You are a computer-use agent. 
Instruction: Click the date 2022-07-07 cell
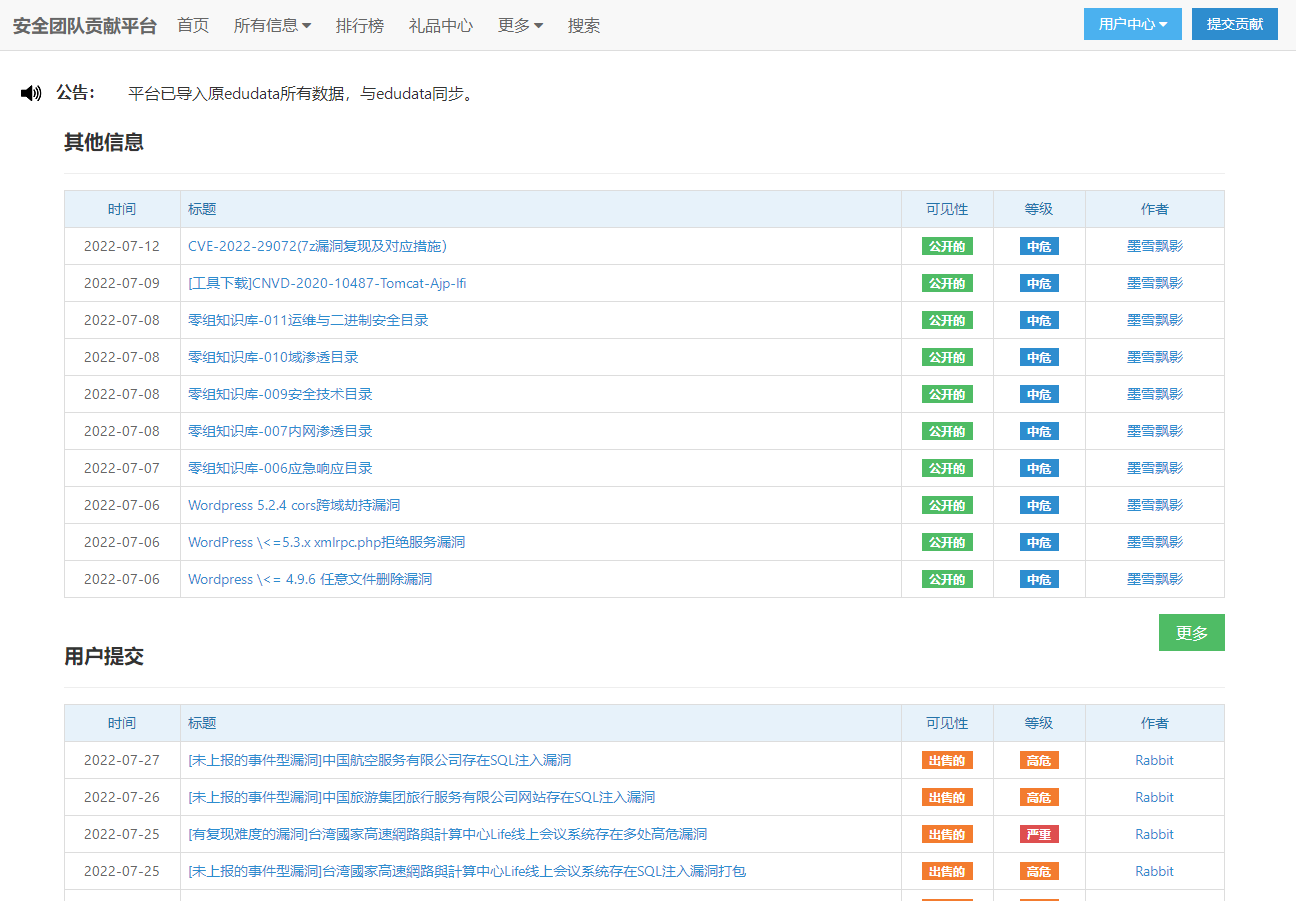pyautogui.click(x=122, y=468)
